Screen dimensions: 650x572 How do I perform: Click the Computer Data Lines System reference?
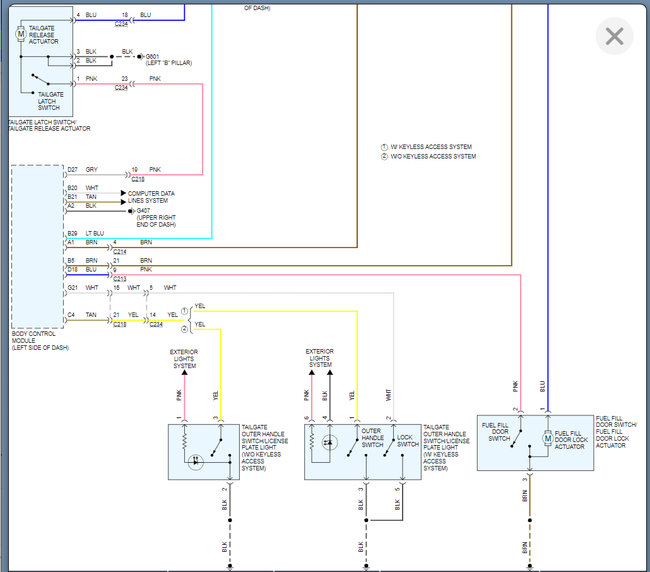(x=151, y=197)
